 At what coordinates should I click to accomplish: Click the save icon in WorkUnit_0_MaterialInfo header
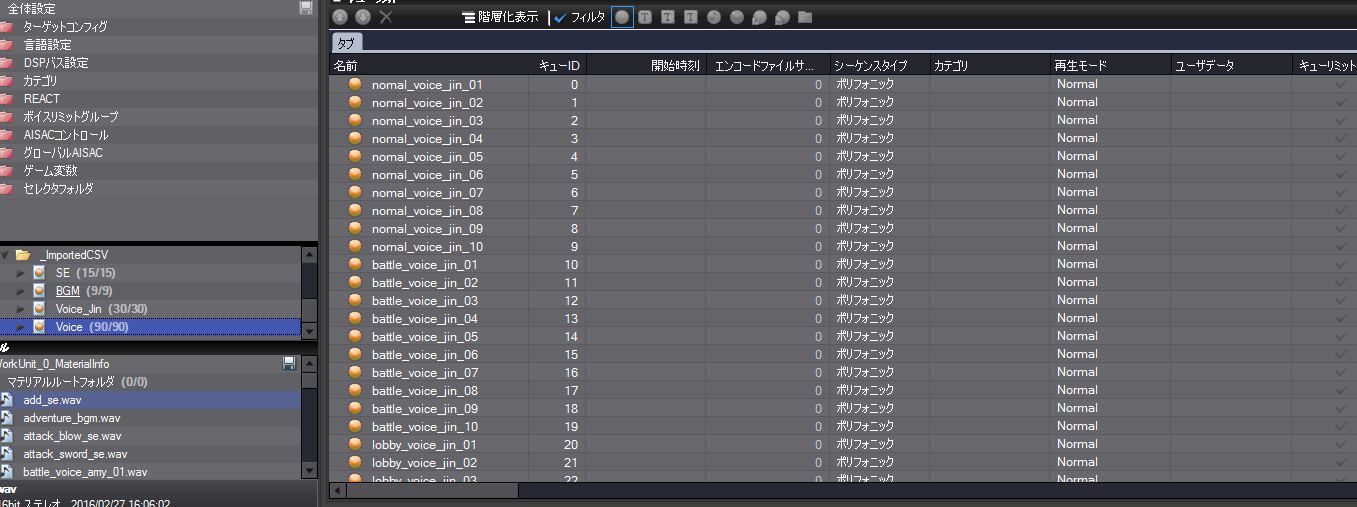[289, 363]
